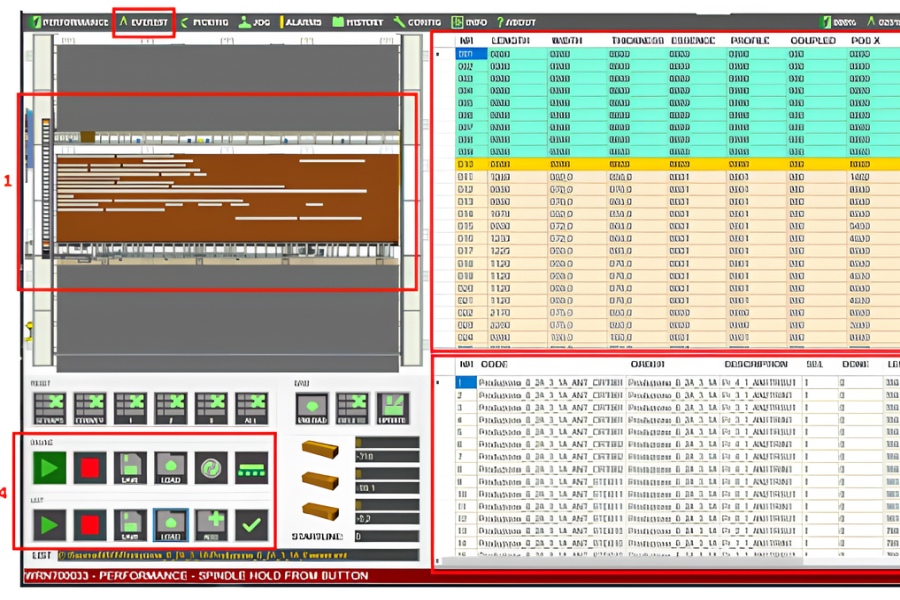Select row 017 in the pieces table
This screenshot has height=600, width=900.
pos(677,251)
